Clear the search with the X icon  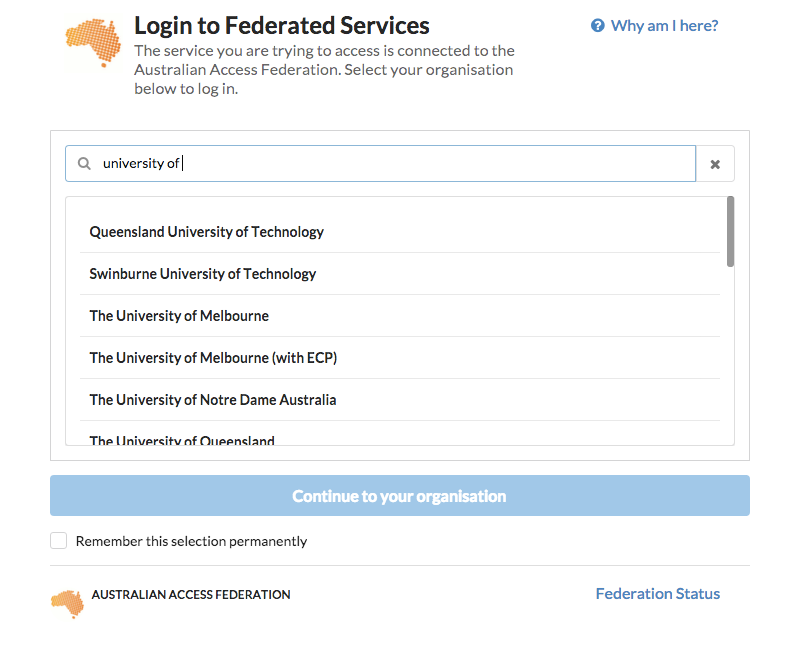(x=715, y=164)
